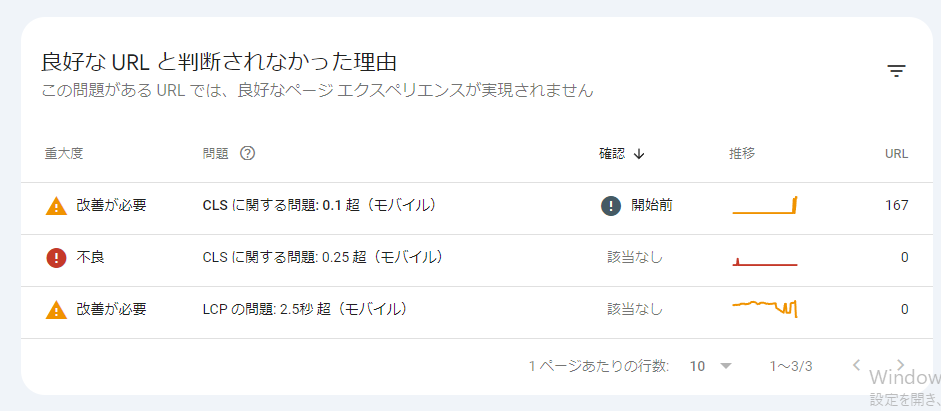Click the 167 URL count

tap(897, 205)
